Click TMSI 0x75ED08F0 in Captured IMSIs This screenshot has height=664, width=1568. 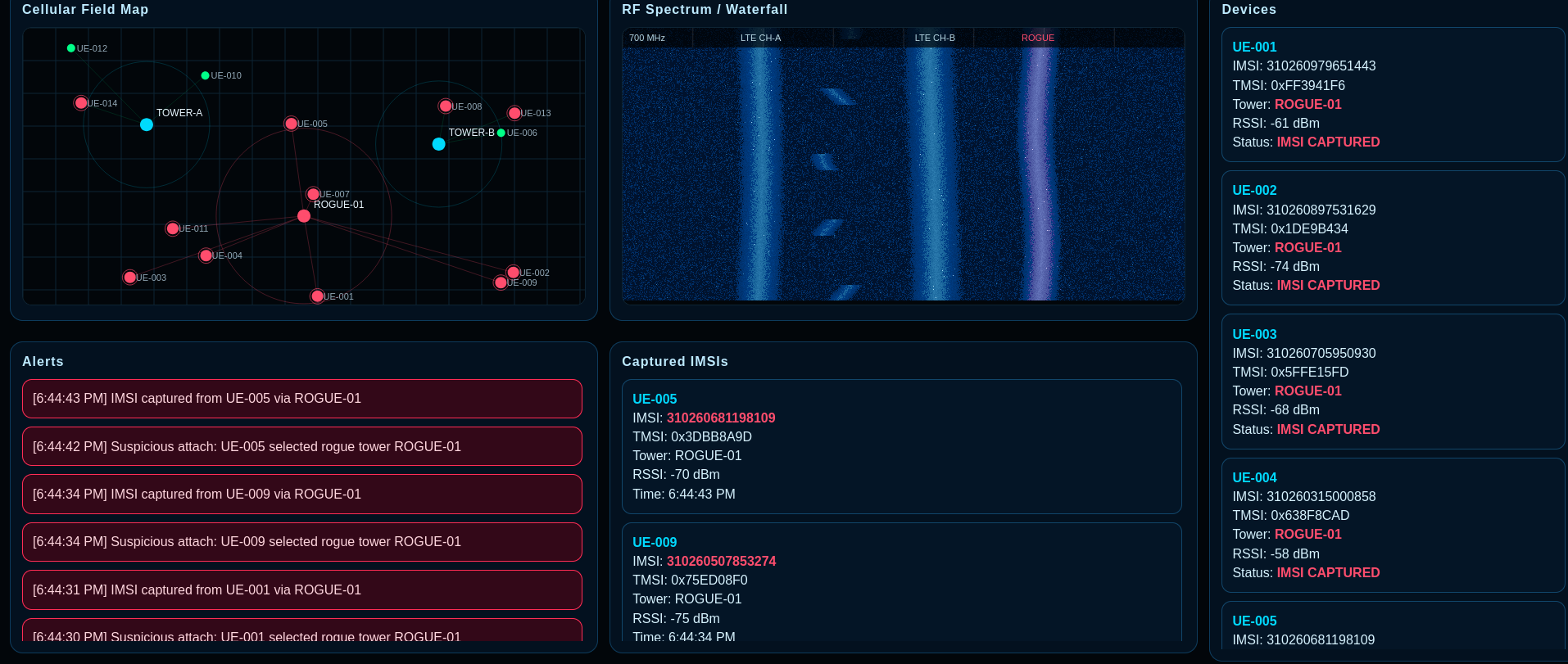tap(690, 580)
